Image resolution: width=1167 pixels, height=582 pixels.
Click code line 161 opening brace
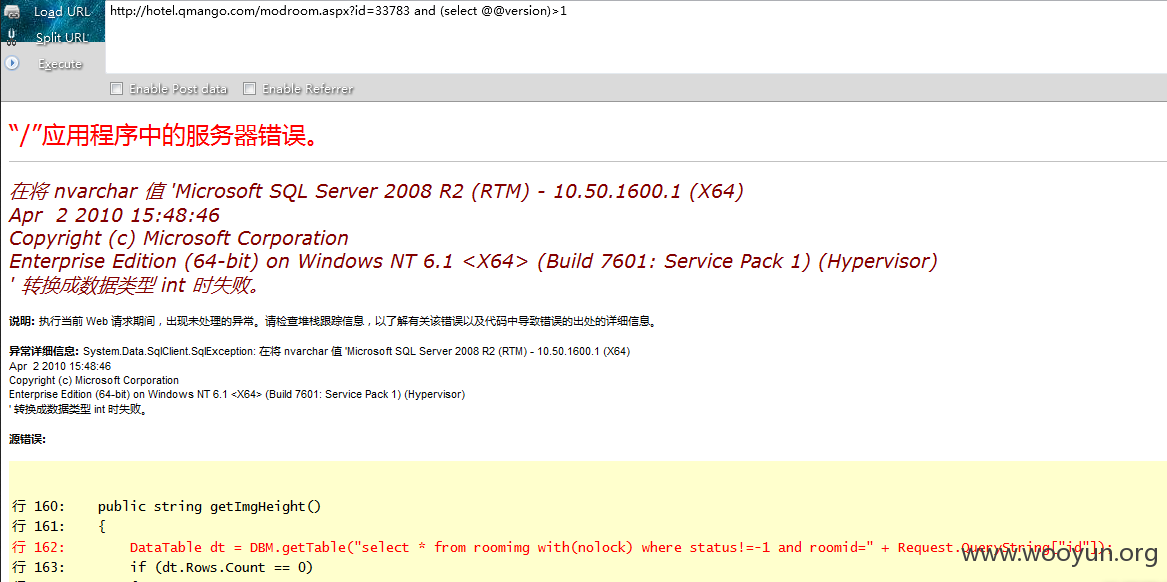pyautogui.click(x=60, y=527)
